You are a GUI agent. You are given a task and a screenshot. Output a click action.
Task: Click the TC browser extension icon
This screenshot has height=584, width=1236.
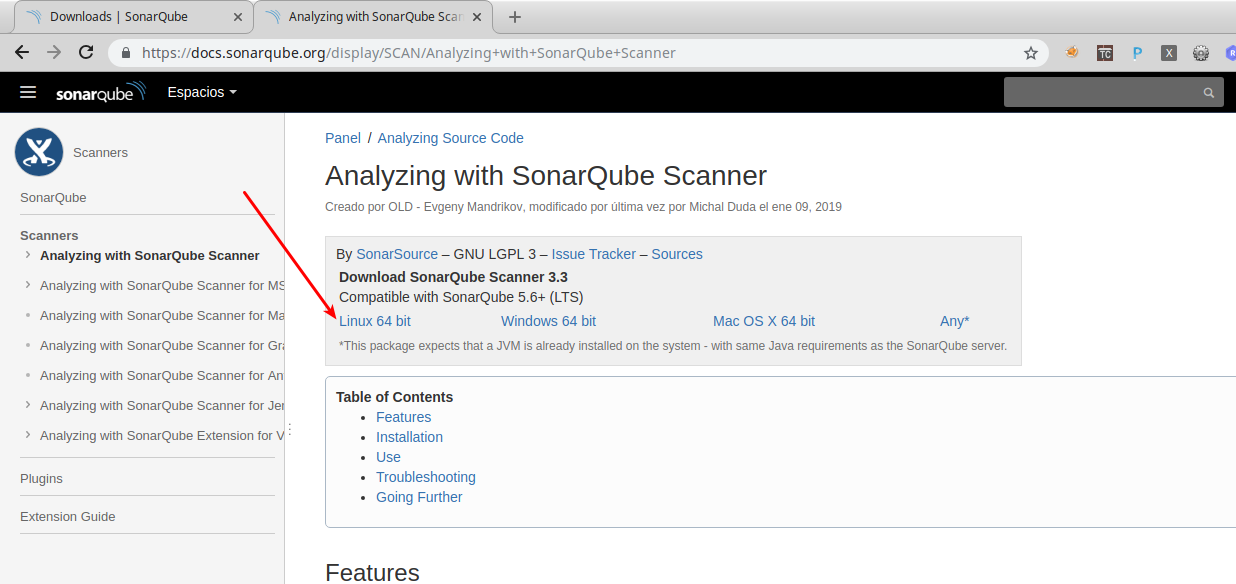(1105, 53)
